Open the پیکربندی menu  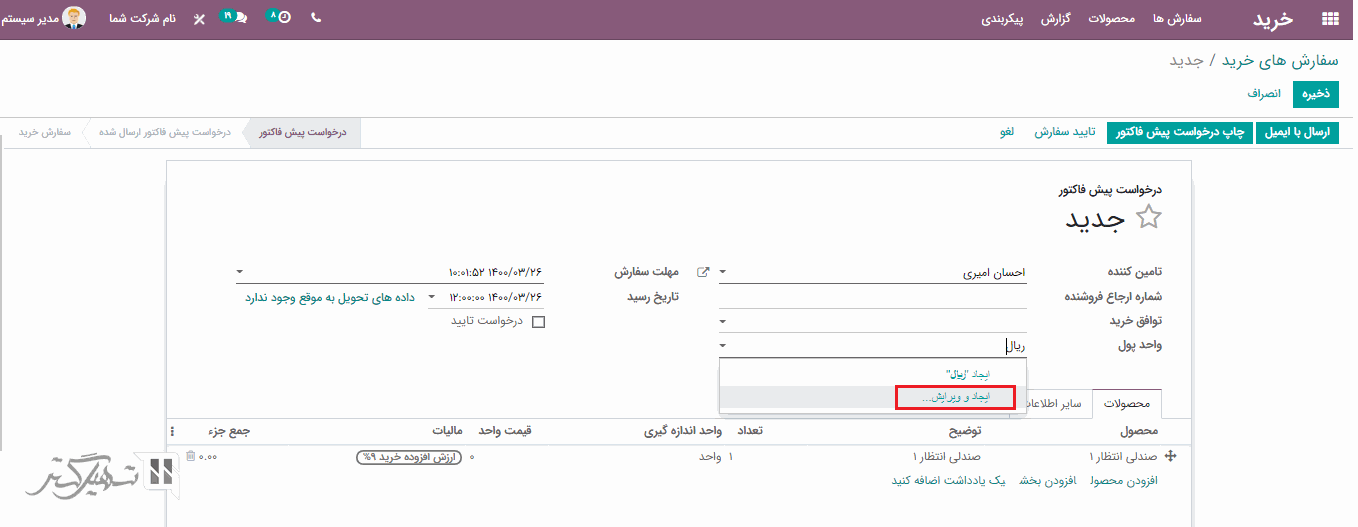pos(1001,19)
